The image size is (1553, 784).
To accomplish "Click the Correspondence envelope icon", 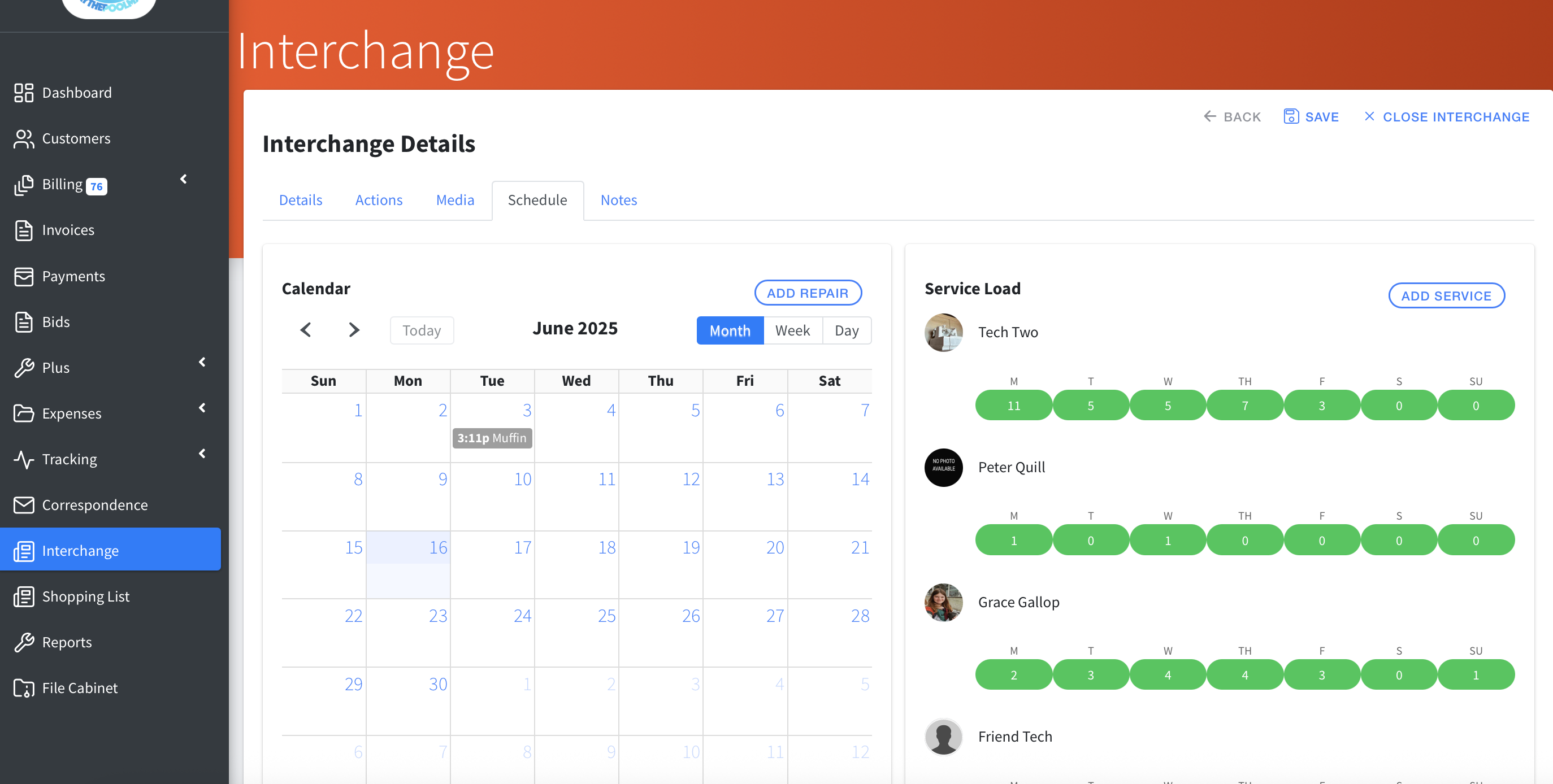I will point(24,505).
